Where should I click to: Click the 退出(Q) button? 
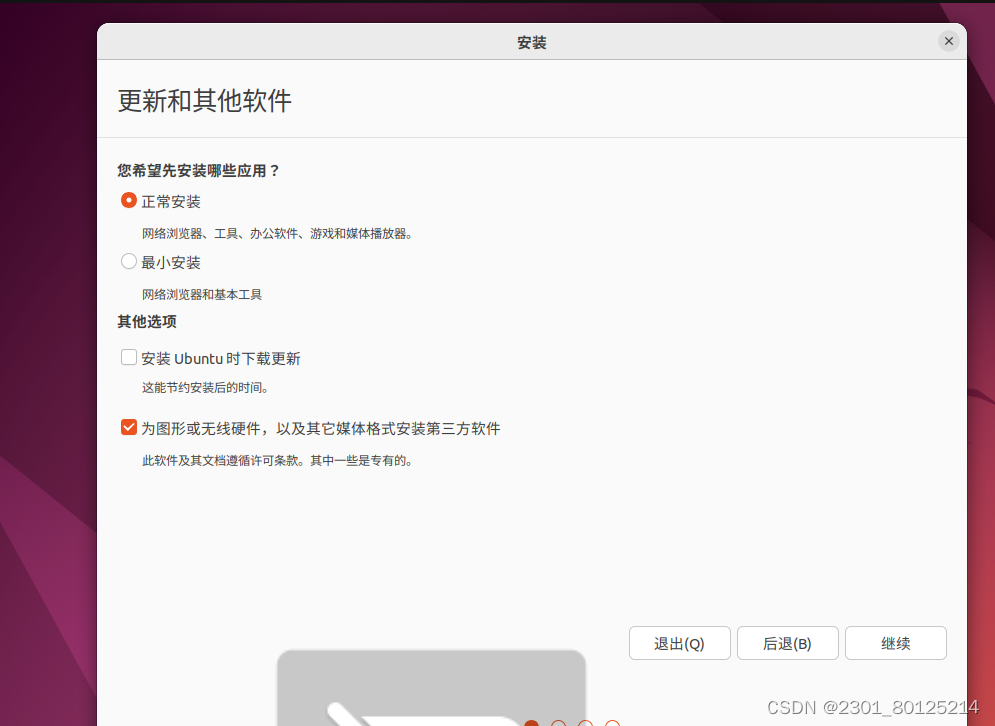coord(679,643)
